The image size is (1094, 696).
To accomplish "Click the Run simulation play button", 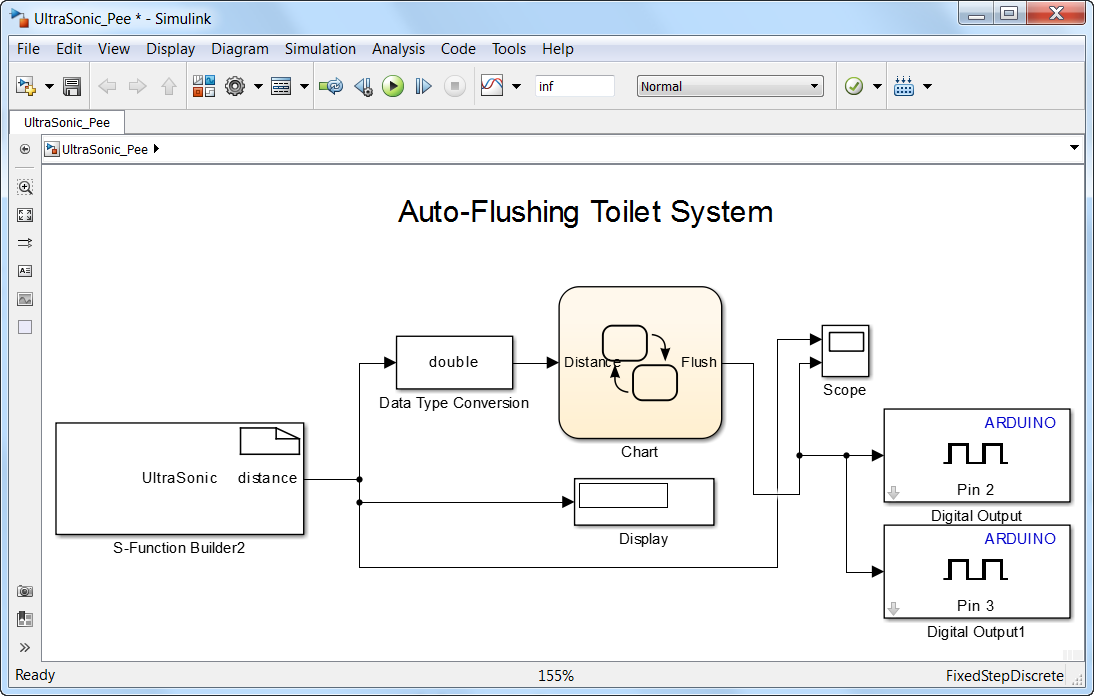I will pyautogui.click(x=393, y=87).
